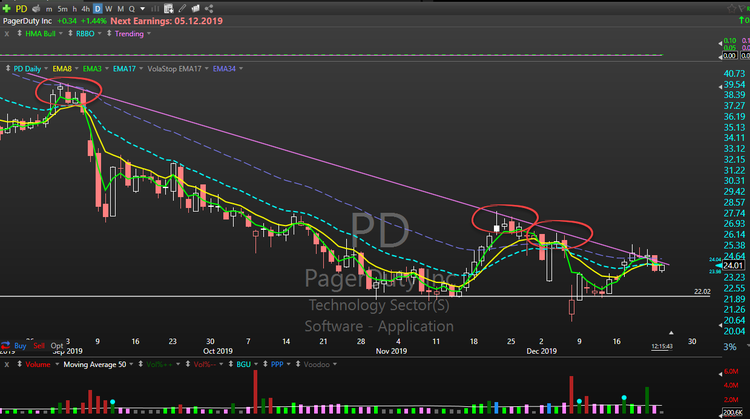Click the print chart icon
Image resolution: width=750 pixels, height=419 pixels.
[36, 9]
